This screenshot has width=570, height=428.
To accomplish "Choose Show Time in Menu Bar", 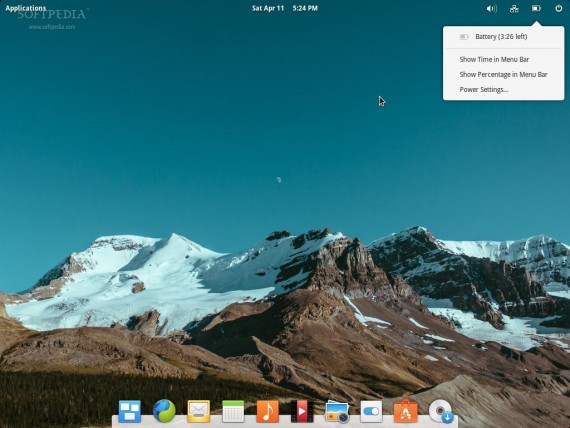I will point(503,59).
